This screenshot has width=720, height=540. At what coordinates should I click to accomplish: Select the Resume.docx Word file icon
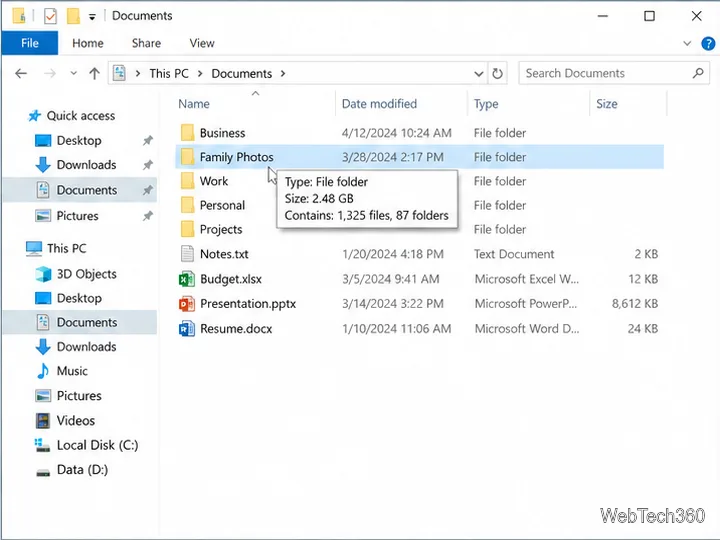tap(187, 329)
